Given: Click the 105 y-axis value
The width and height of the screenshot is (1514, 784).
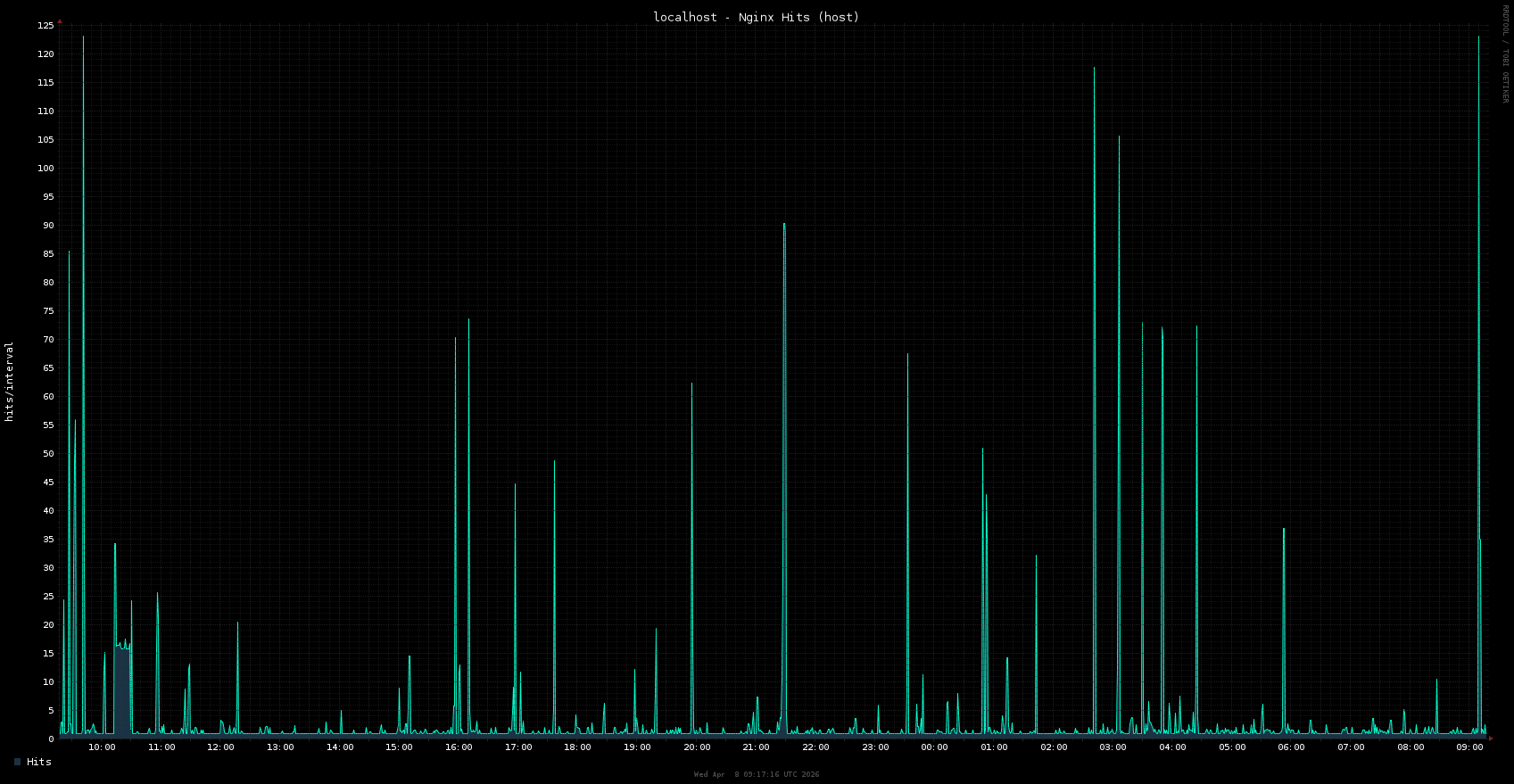Looking at the screenshot, I should click(x=46, y=140).
